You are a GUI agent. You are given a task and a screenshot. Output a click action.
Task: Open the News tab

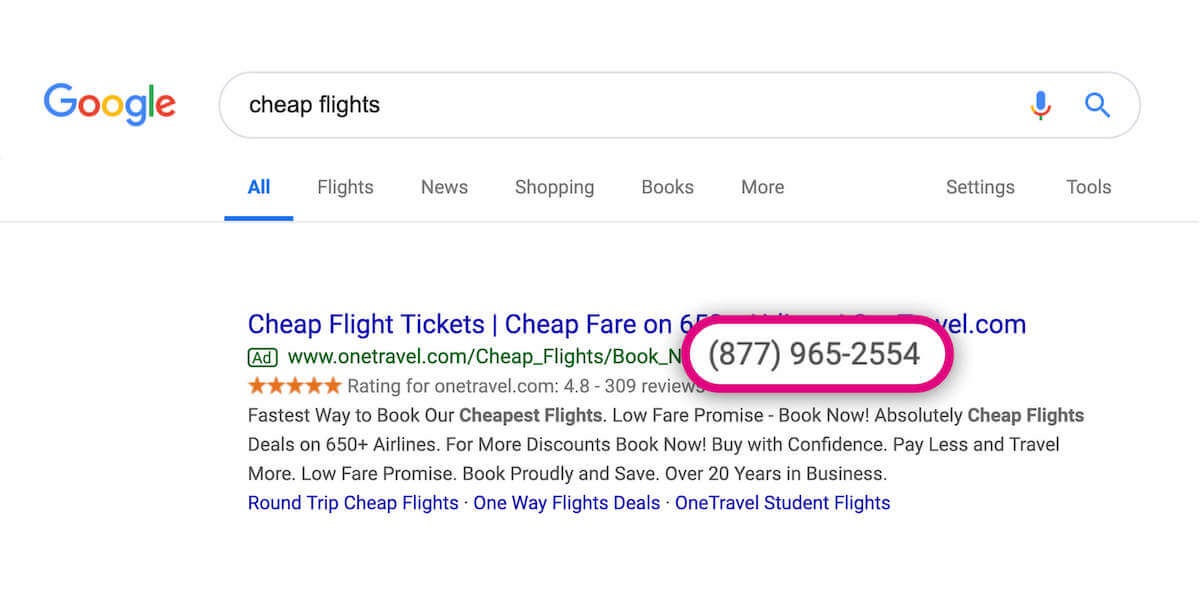point(444,187)
